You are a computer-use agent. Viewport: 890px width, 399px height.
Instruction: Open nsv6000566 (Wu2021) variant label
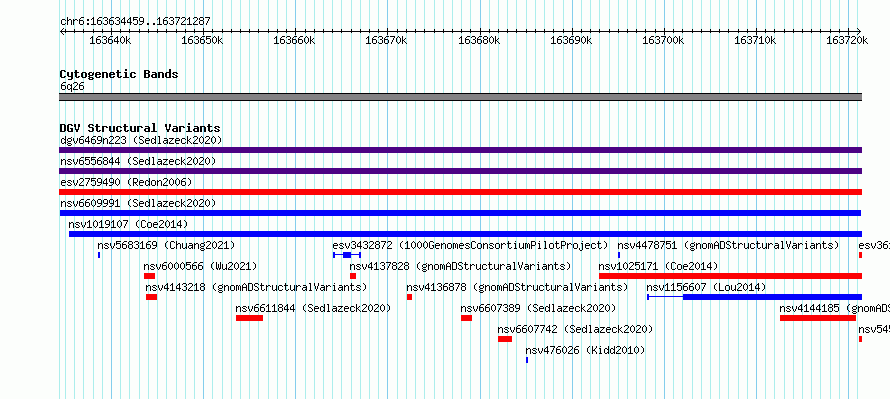(x=200, y=266)
